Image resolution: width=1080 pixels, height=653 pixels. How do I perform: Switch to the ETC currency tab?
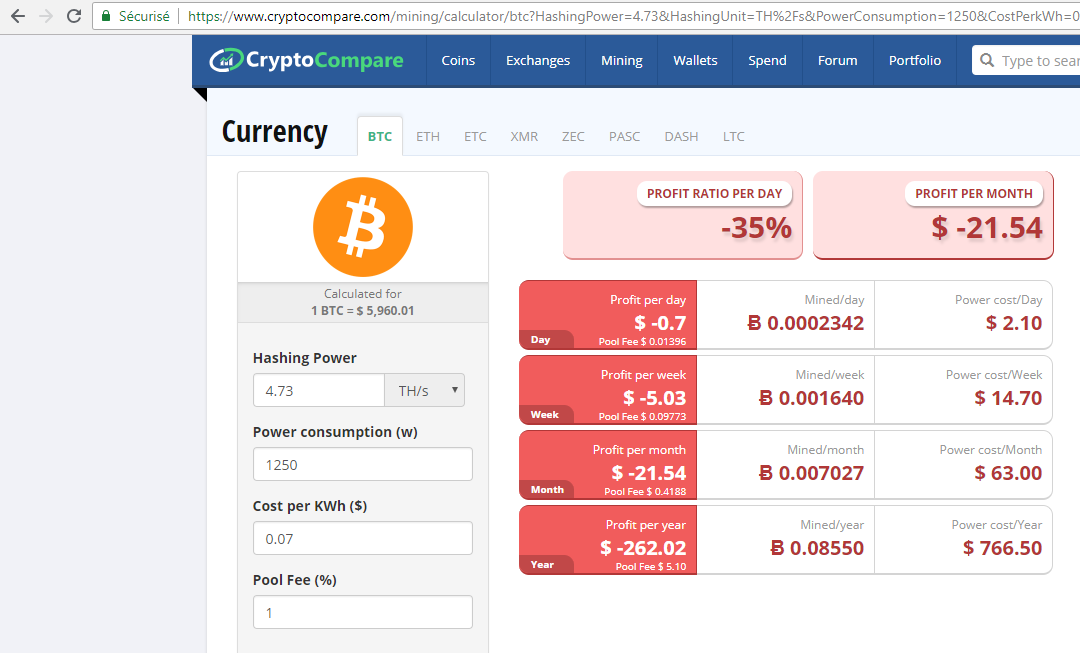click(x=475, y=136)
